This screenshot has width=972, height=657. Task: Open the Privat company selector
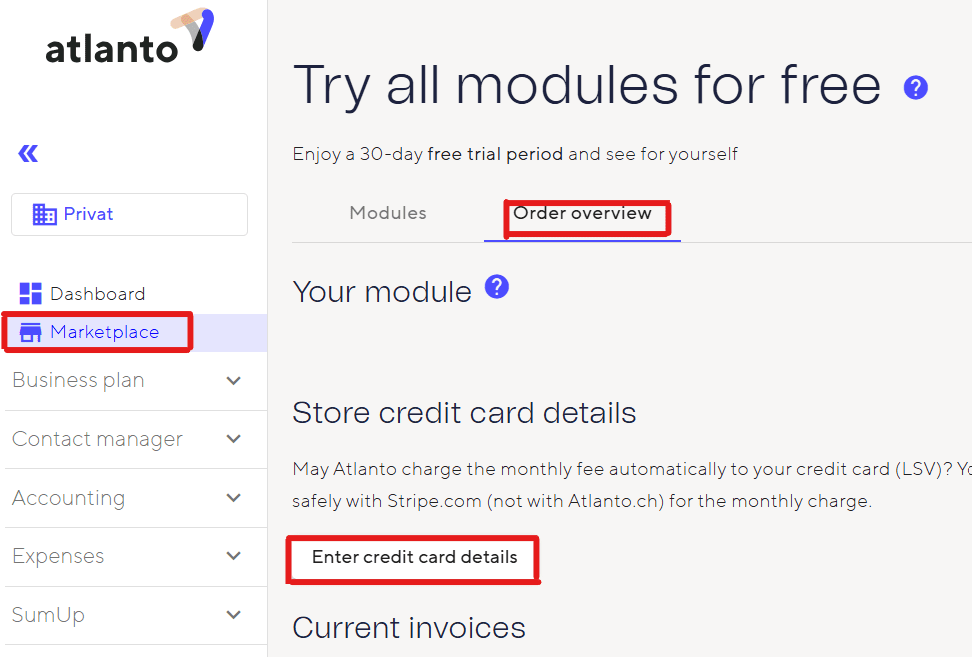tap(129, 214)
